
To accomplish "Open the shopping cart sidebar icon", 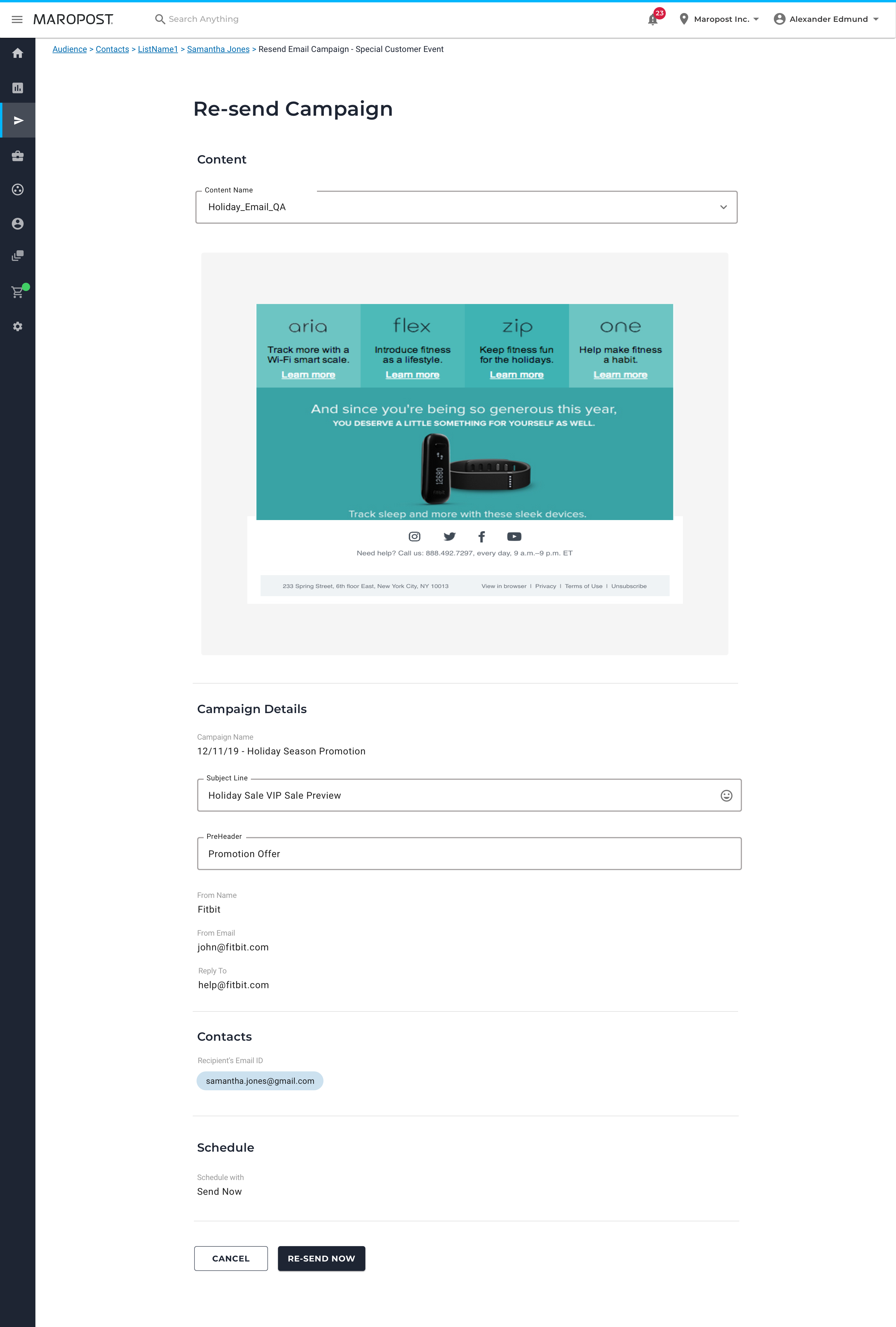I will [x=18, y=292].
